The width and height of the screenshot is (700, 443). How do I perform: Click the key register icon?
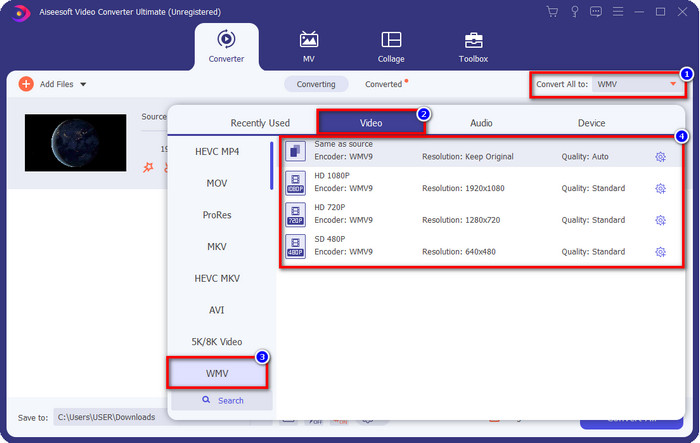[575, 12]
